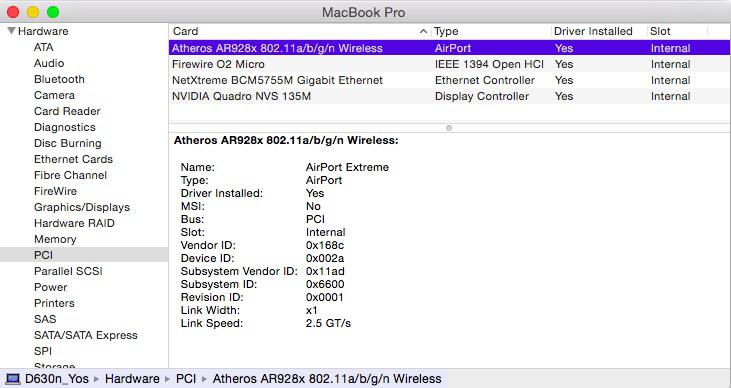Viewport: 731px width, 388px height.
Task: Select ATA in the sidebar
Action: [44, 47]
